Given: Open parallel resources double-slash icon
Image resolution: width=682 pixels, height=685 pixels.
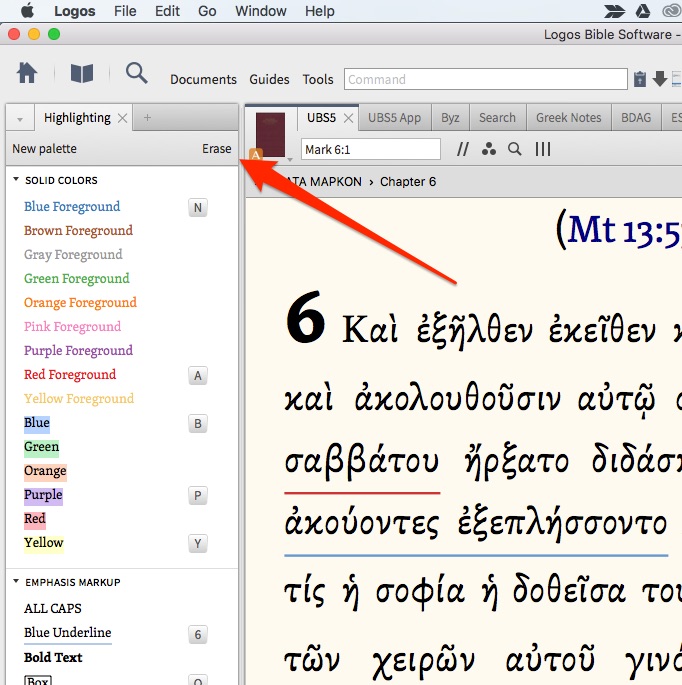Looking at the screenshot, I should [462, 149].
